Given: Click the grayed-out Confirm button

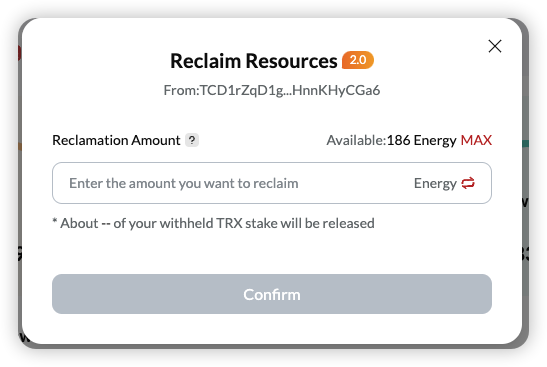Looking at the screenshot, I should 272,294.
